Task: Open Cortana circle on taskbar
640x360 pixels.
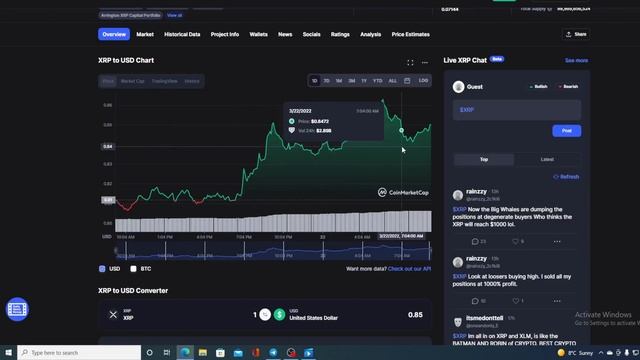Action: [149, 352]
